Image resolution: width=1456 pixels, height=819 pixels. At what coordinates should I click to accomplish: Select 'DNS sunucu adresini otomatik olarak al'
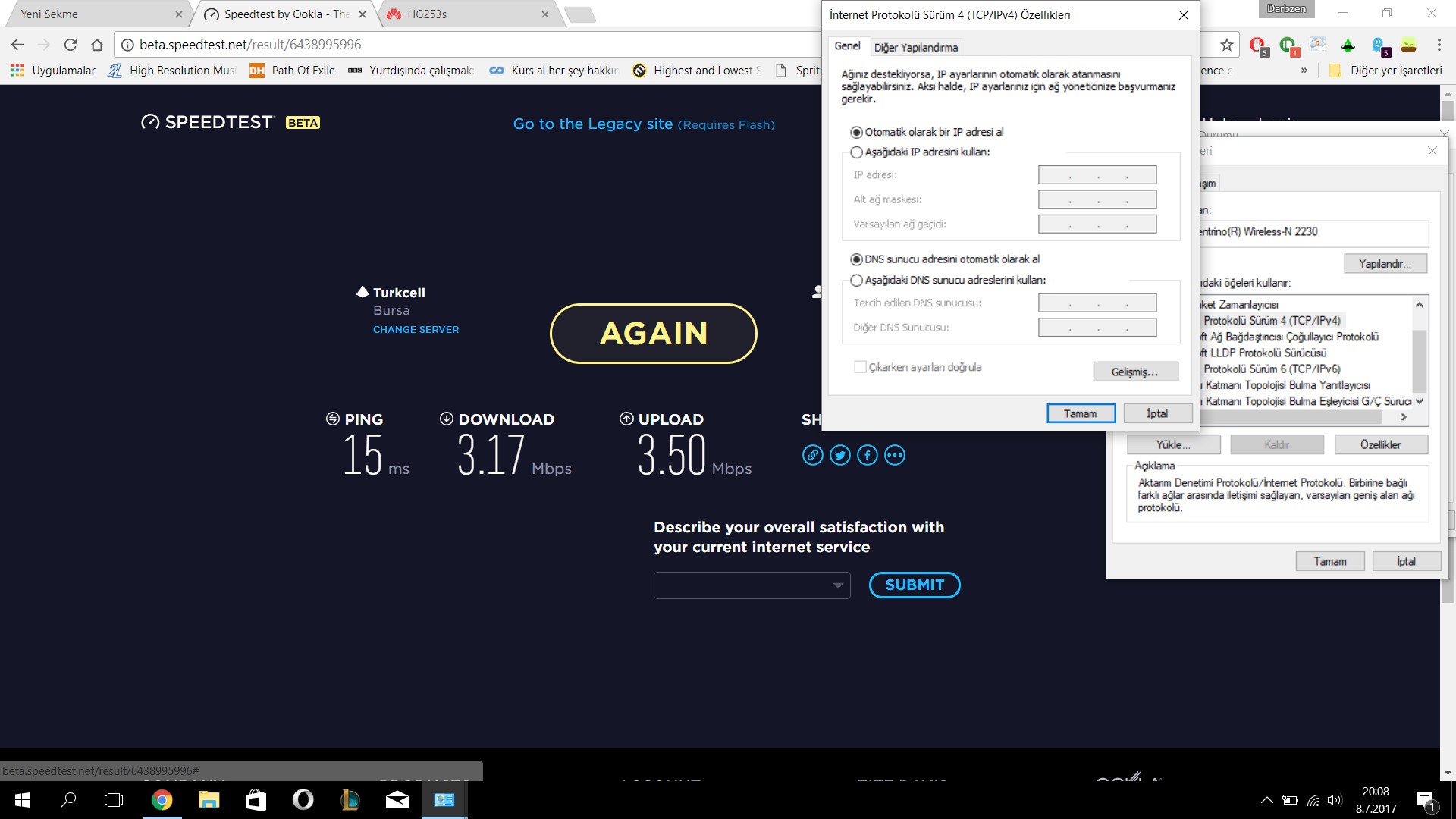pos(945,259)
